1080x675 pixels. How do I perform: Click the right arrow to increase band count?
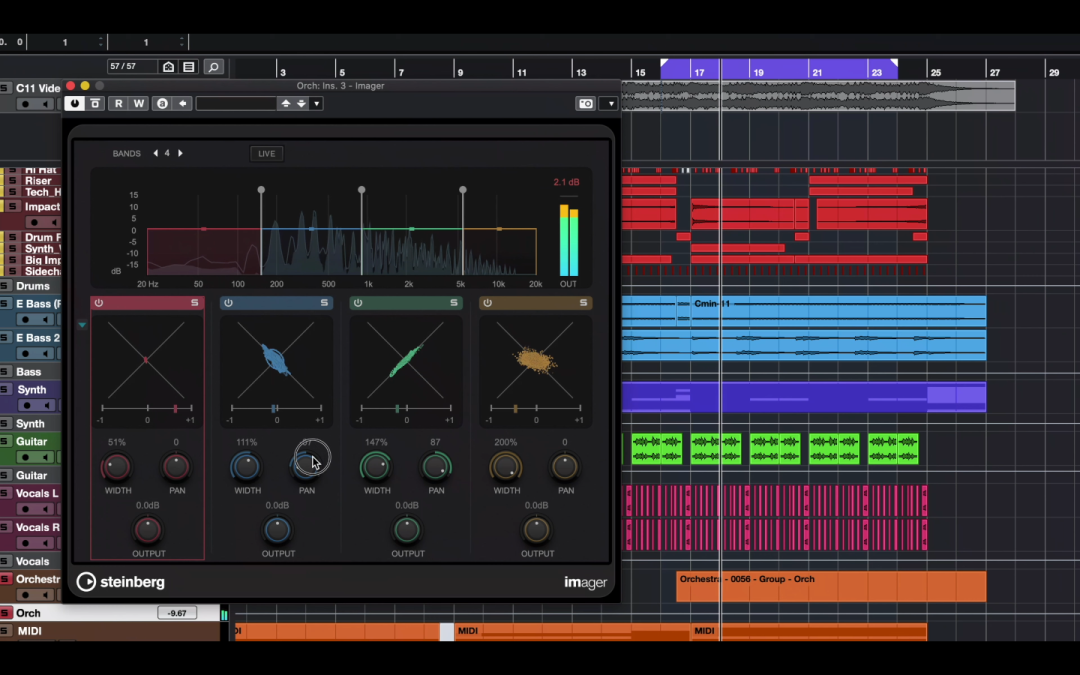pos(180,152)
